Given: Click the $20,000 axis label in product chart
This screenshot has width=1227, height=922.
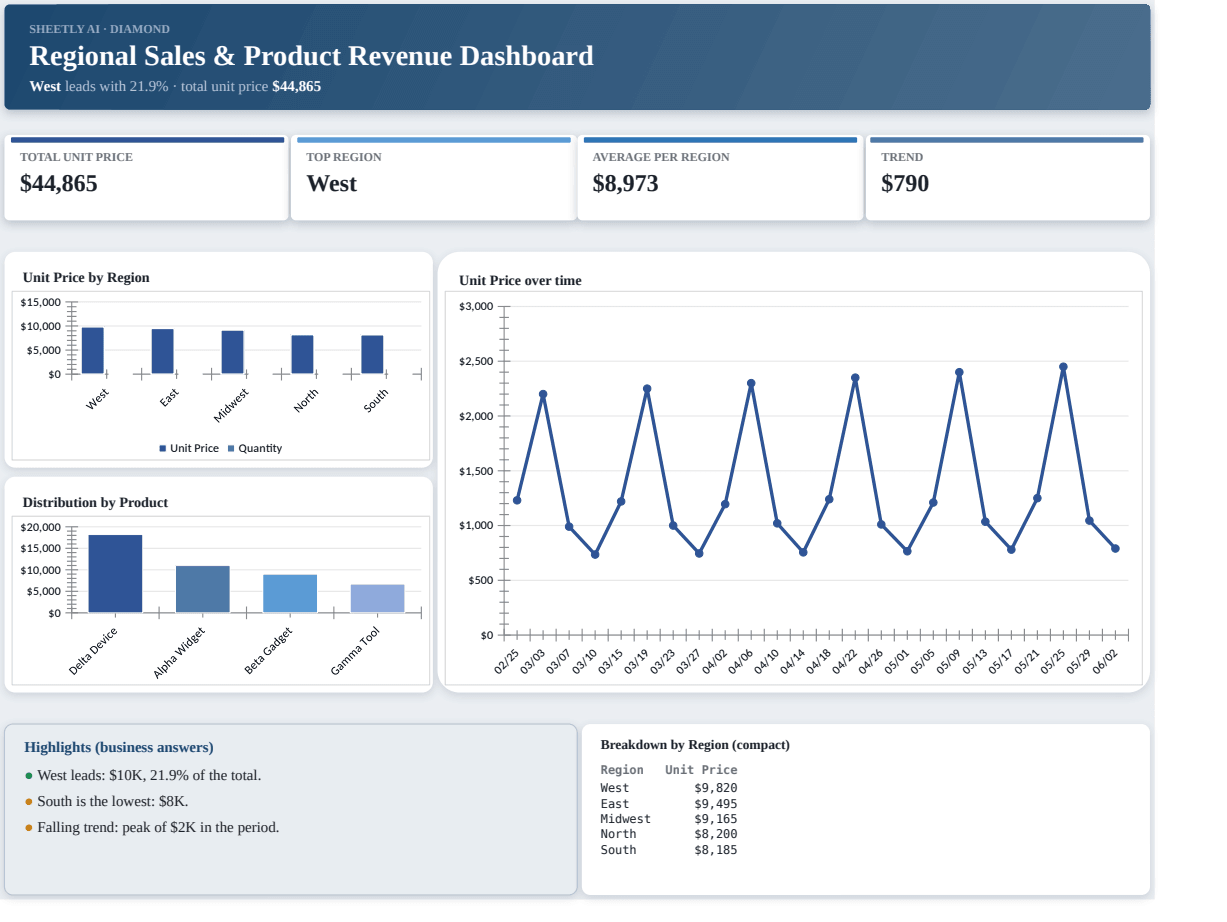Looking at the screenshot, I should pyautogui.click(x=40, y=527).
